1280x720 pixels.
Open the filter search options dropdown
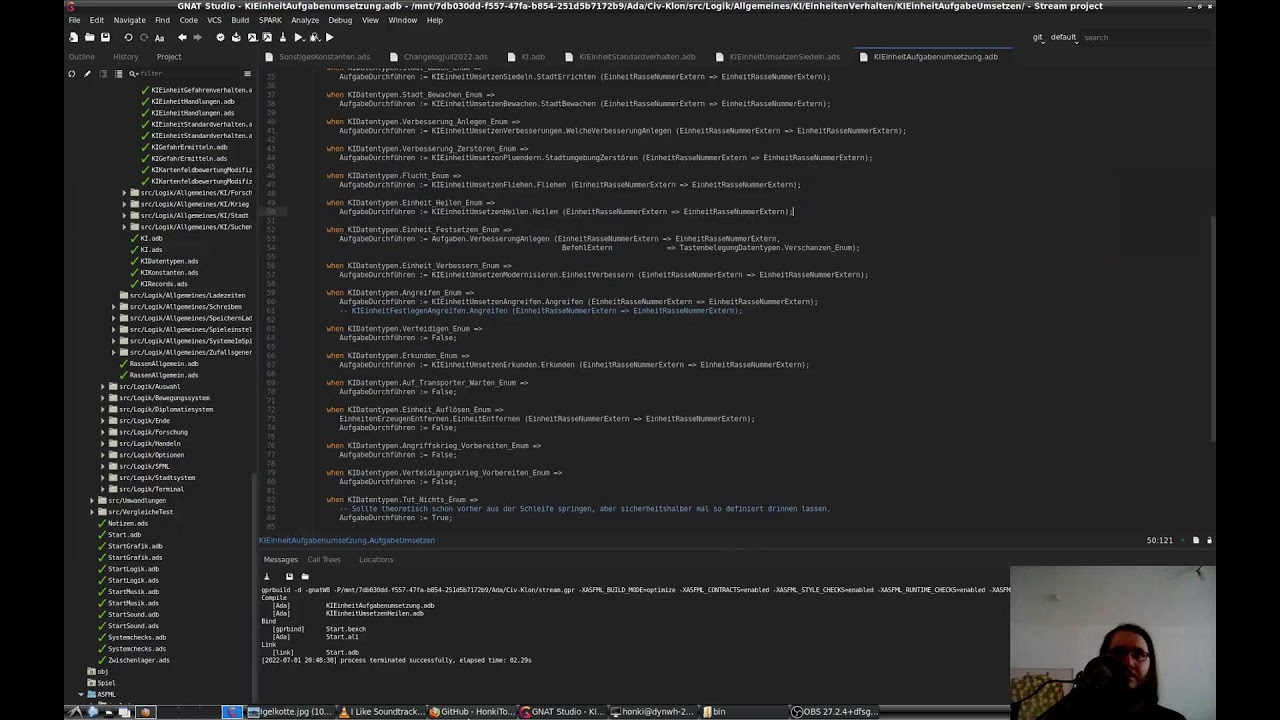click(134, 73)
